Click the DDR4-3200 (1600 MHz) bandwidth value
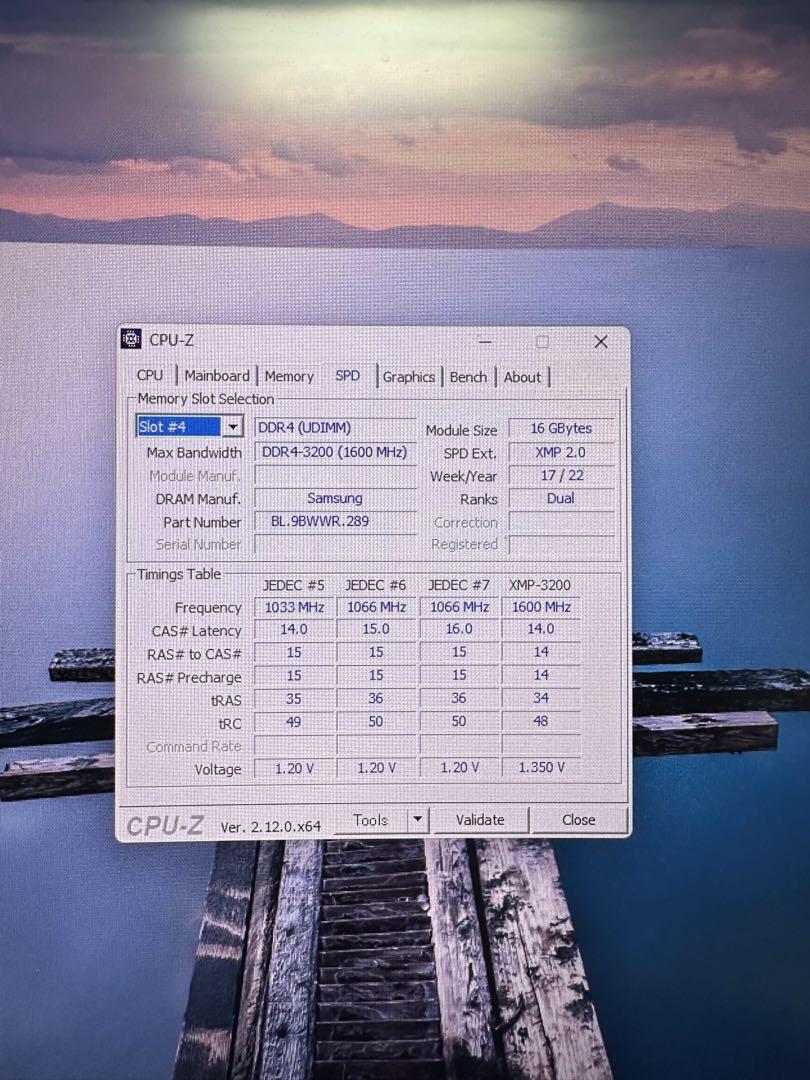Screen dimensions: 810x1080 click(335, 452)
